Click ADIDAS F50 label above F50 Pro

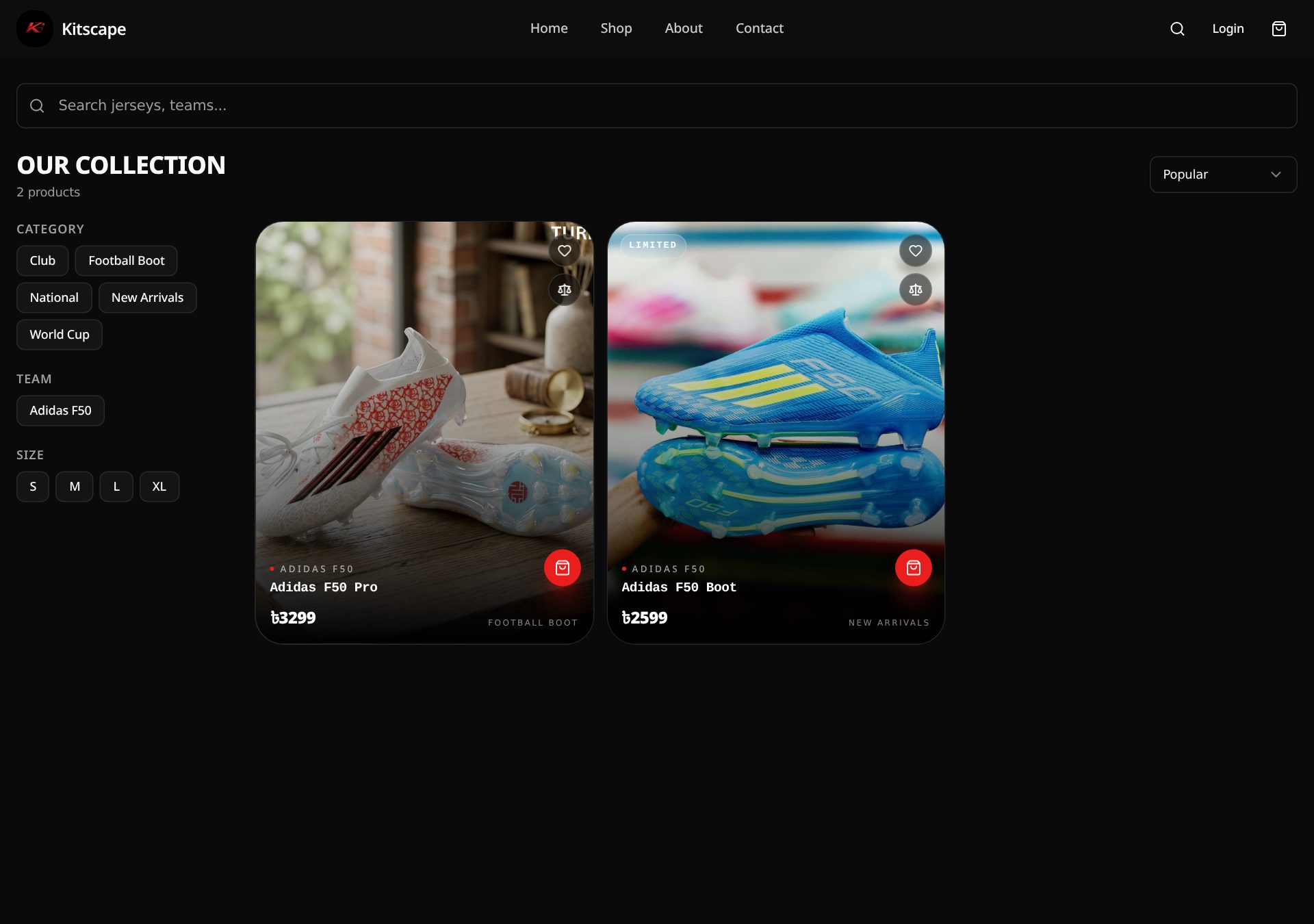(x=317, y=569)
